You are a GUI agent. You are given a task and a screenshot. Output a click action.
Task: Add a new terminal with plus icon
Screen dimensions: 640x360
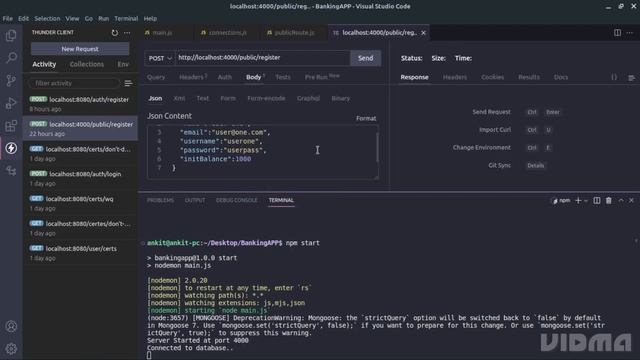[578, 200]
